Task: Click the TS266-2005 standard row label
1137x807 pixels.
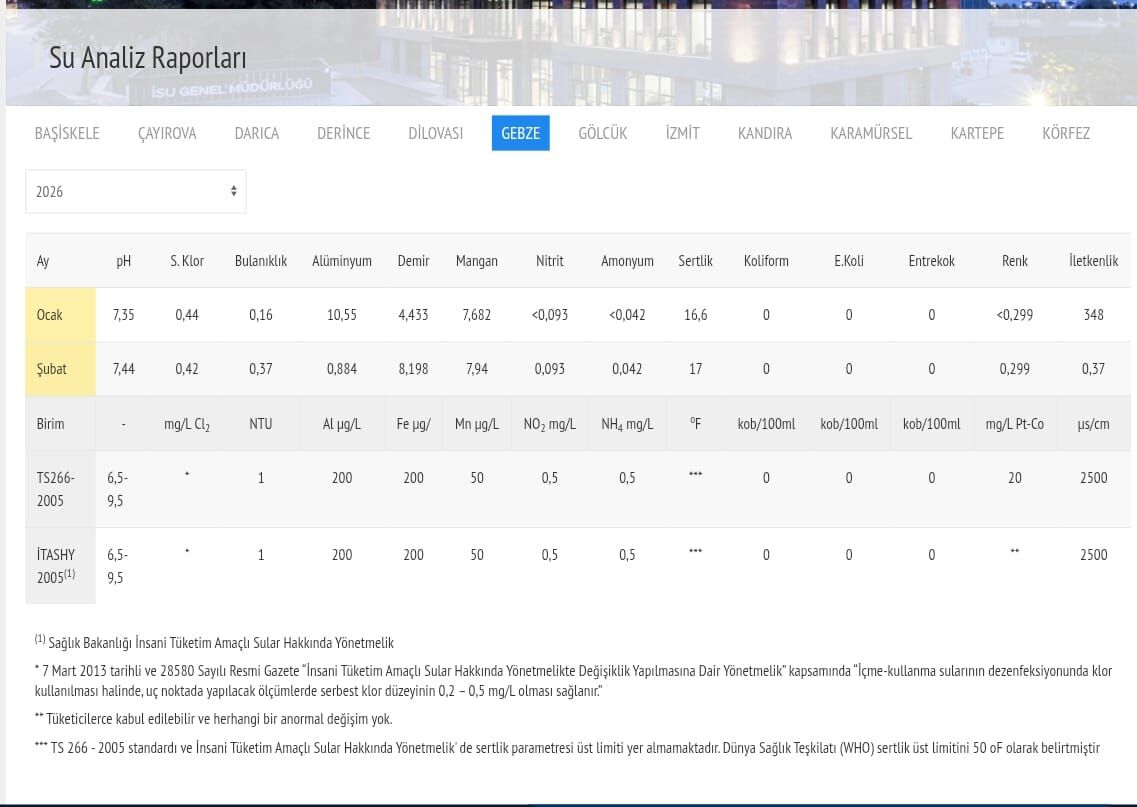Action: coord(56,489)
